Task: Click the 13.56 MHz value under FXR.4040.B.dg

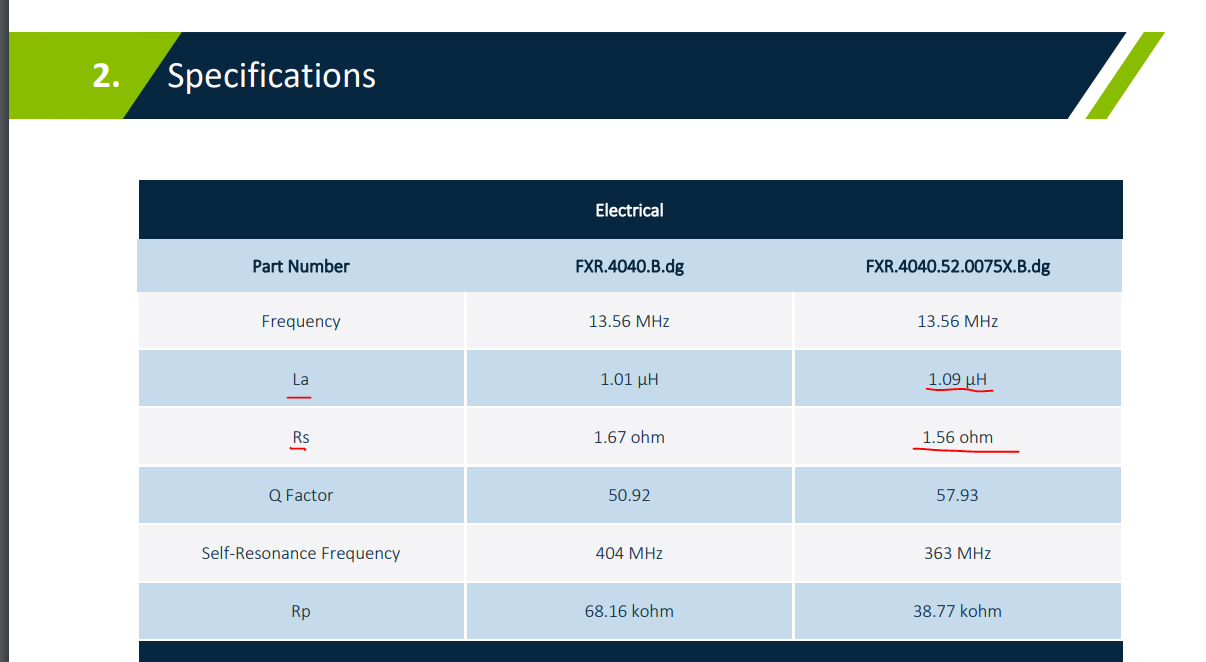Action: click(629, 321)
